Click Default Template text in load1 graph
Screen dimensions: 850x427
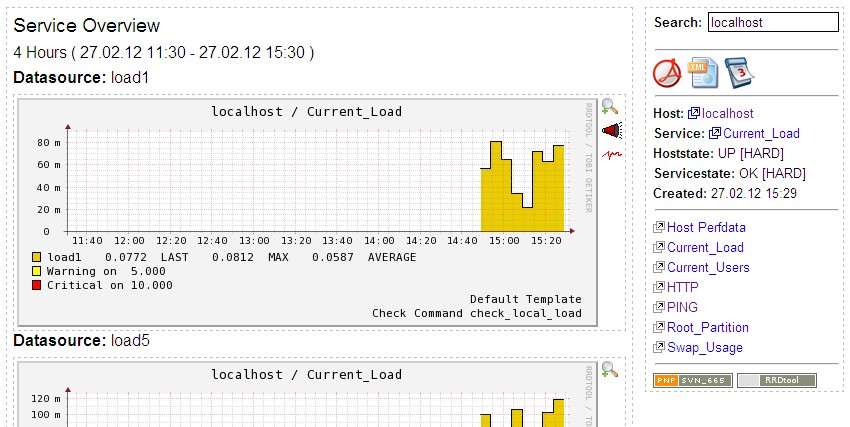click(526, 299)
